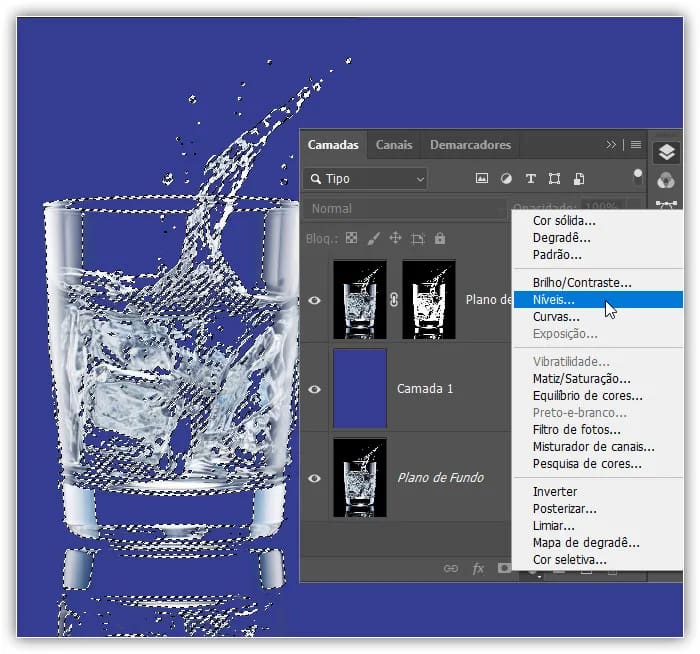Select Curvas... in the adjustment menu

[556, 317]
